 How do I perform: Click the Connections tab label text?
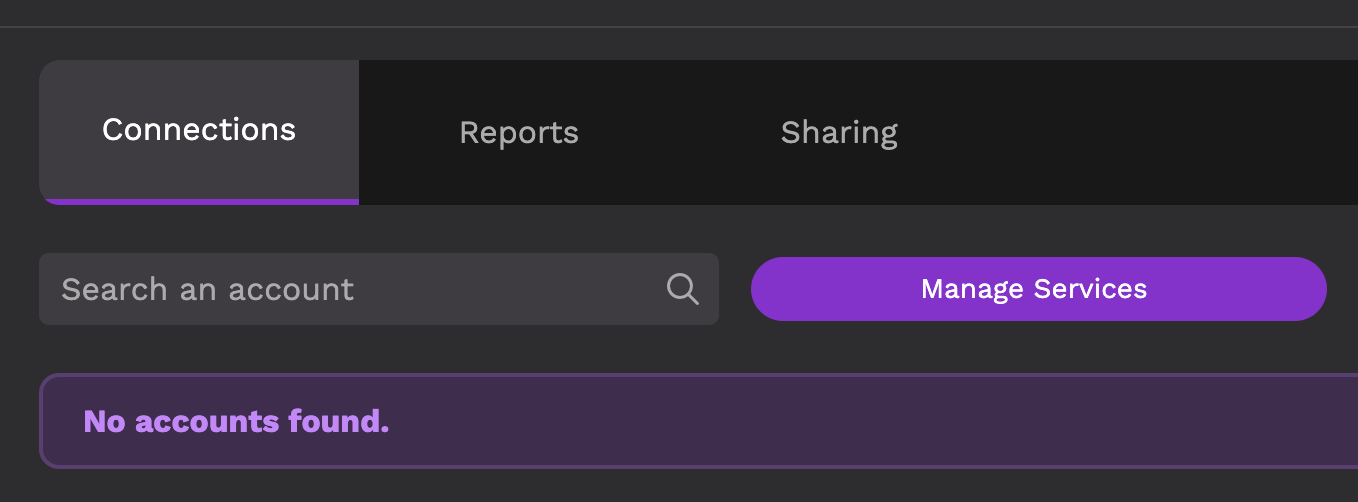pos(199,129)
